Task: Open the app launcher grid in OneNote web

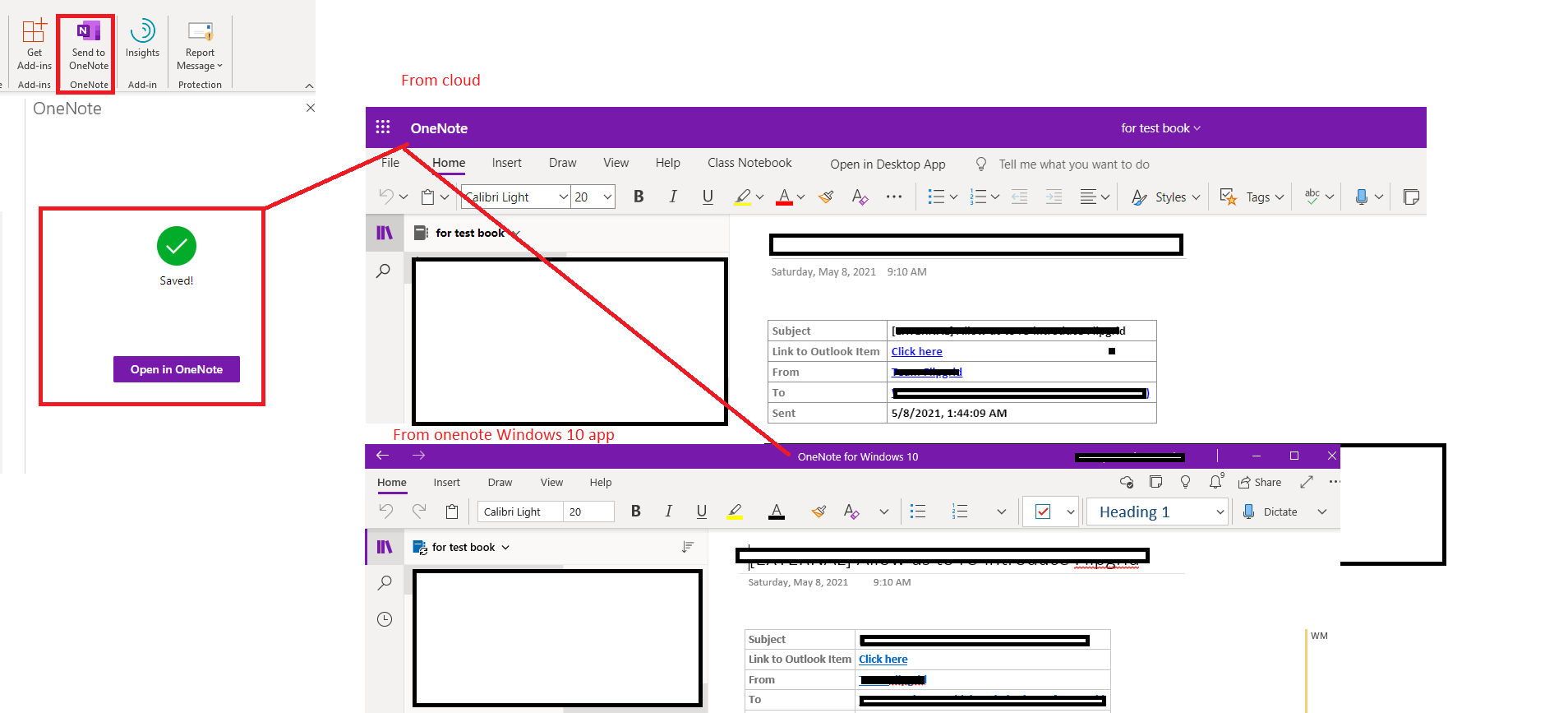Action: (383, 127)
